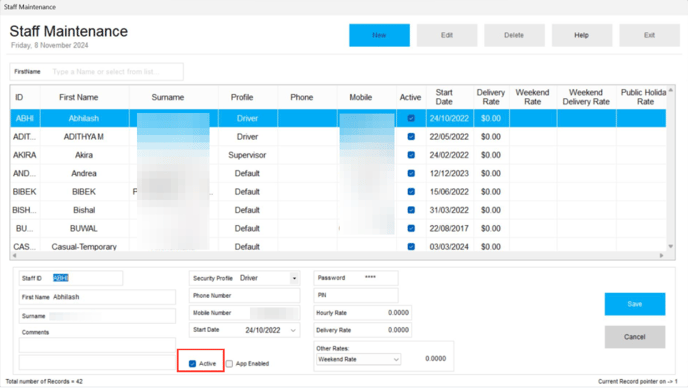The image size is (688, 388).
Task: Toggle Active checkbox for BIBEK row
Action: 411,192
